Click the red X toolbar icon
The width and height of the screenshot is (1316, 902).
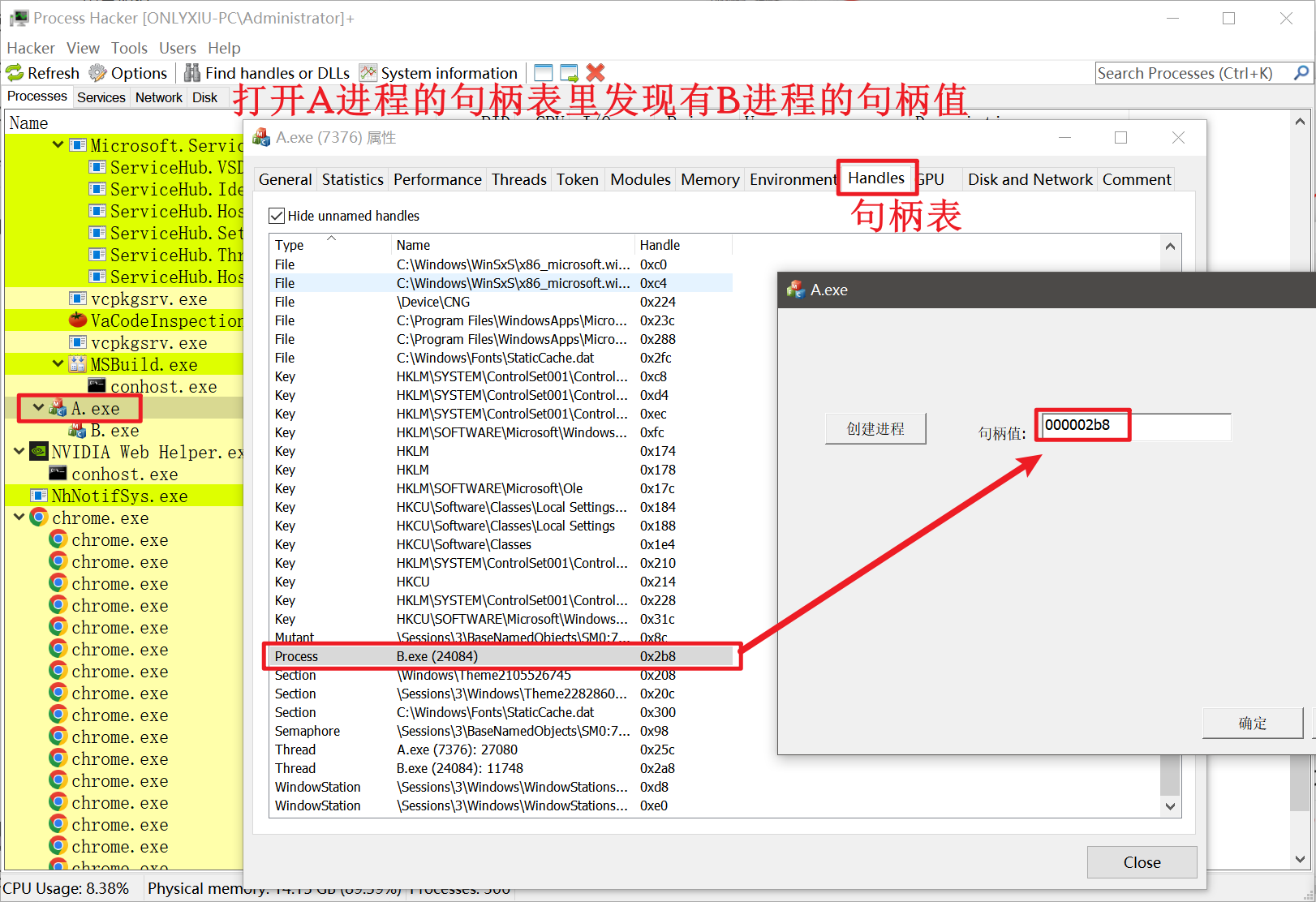[596, 72]
